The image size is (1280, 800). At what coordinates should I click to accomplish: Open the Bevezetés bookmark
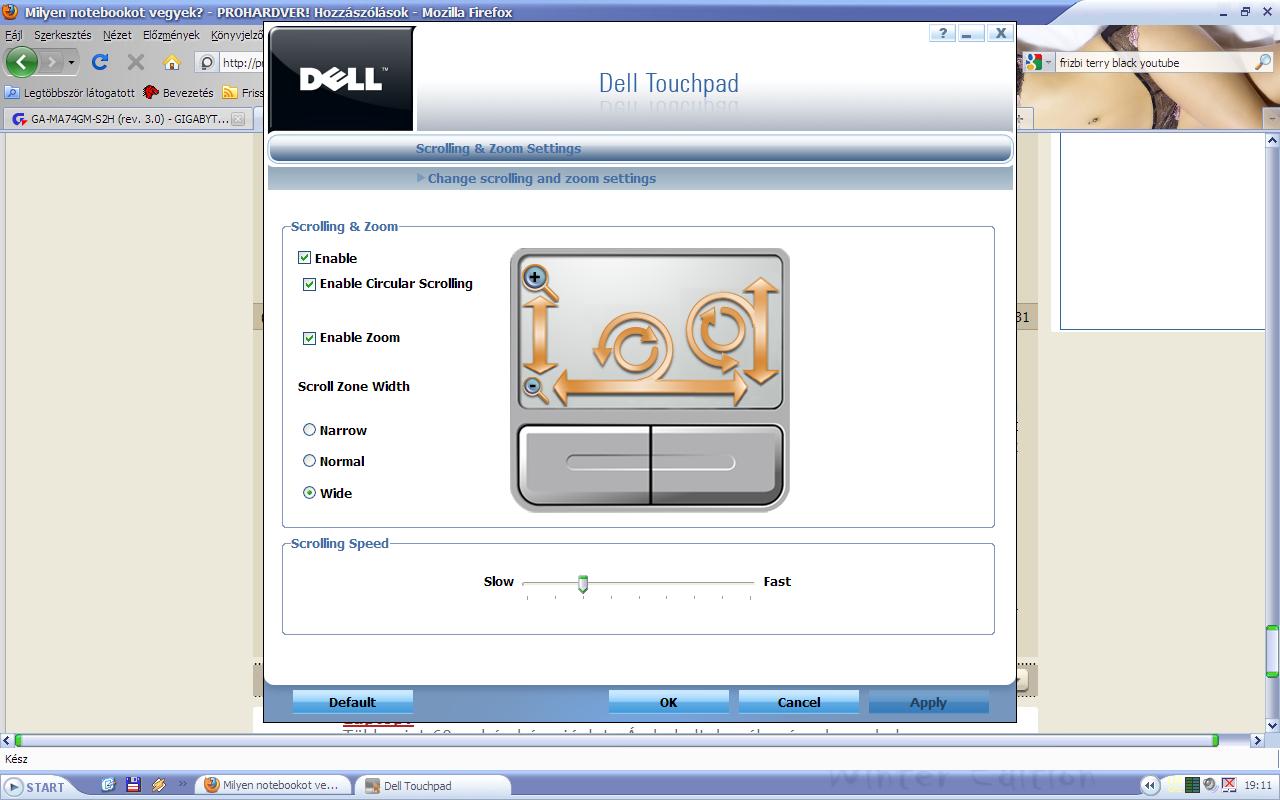(179, 92)
